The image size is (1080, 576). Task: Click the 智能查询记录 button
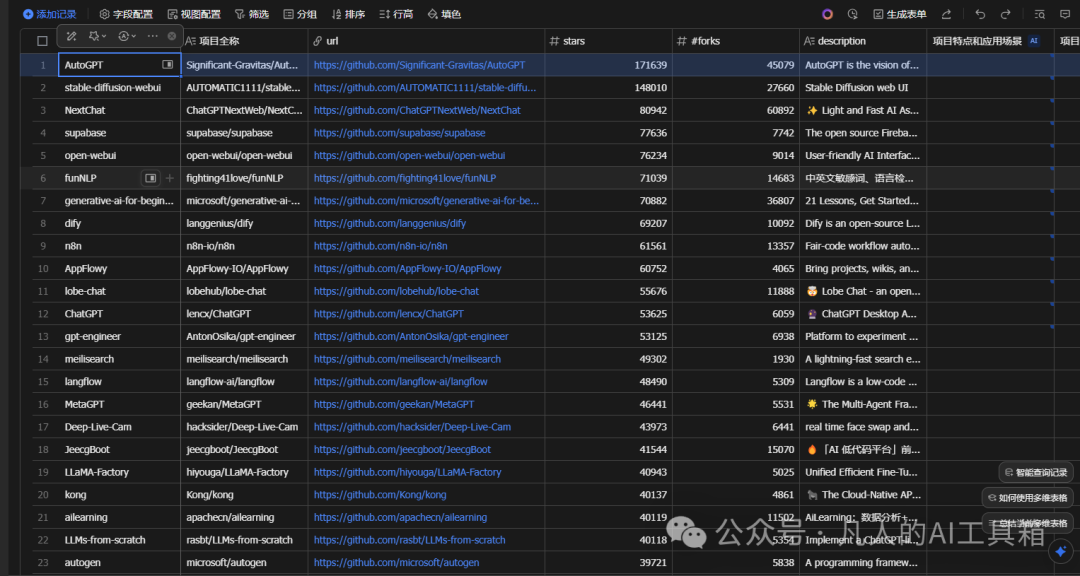tap(1036, 473)
